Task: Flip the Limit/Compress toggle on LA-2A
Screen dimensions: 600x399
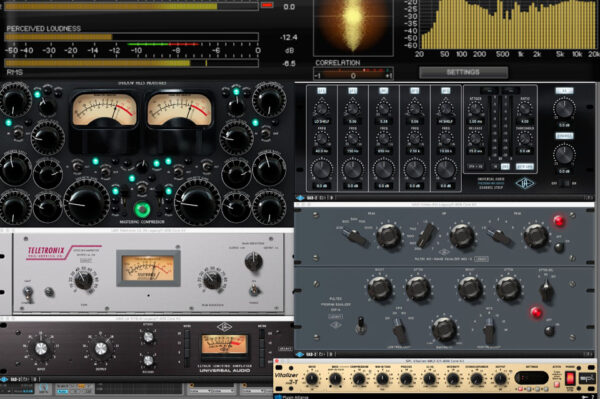Action: 28,294
